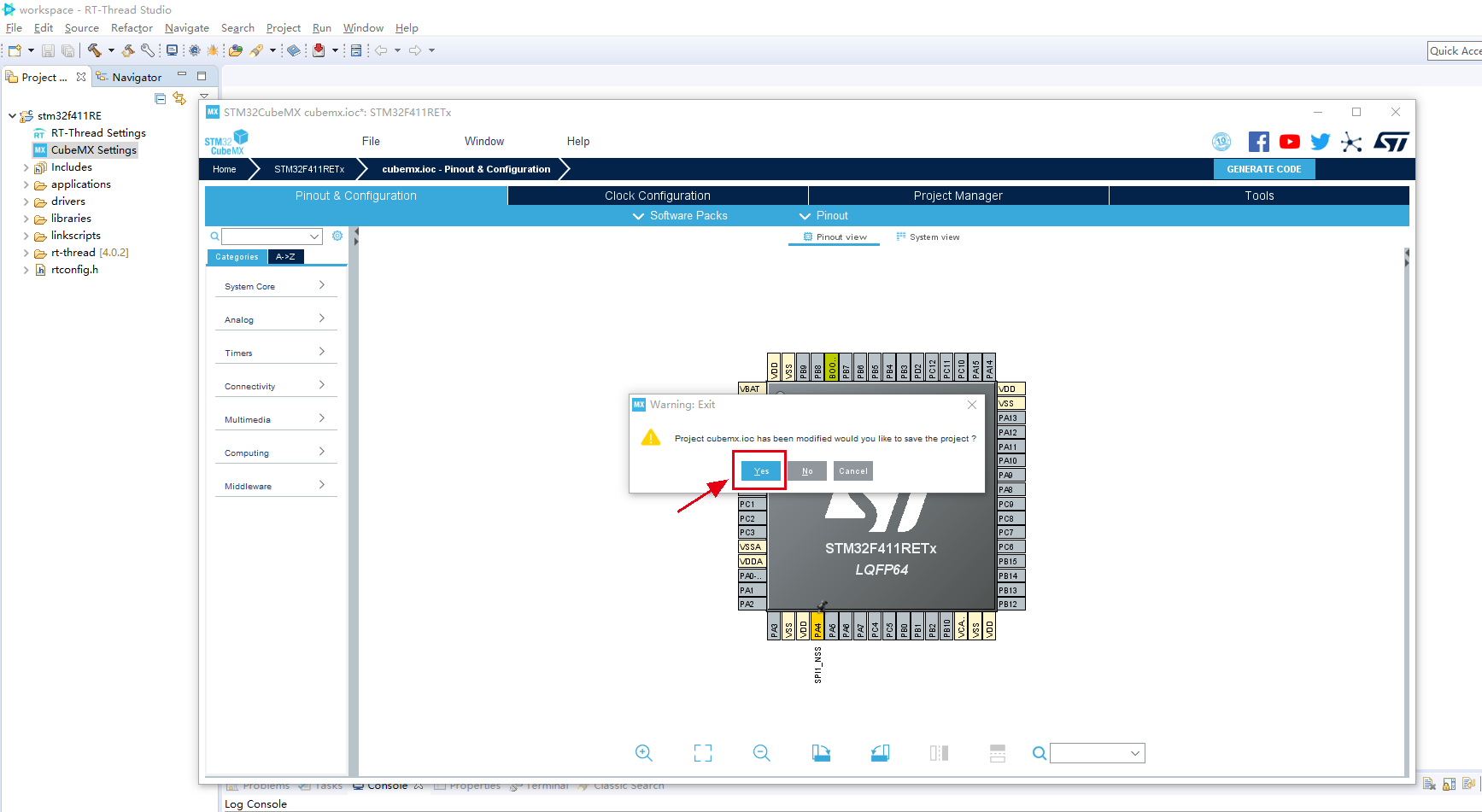The width and height of the screenshot is (1482, 812).
Task: Click the horizontal split view icon
Action: (x=998, y=753)
